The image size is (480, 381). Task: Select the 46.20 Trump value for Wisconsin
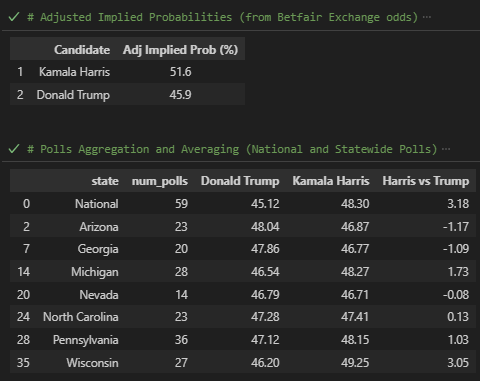[x=265, y=363]
